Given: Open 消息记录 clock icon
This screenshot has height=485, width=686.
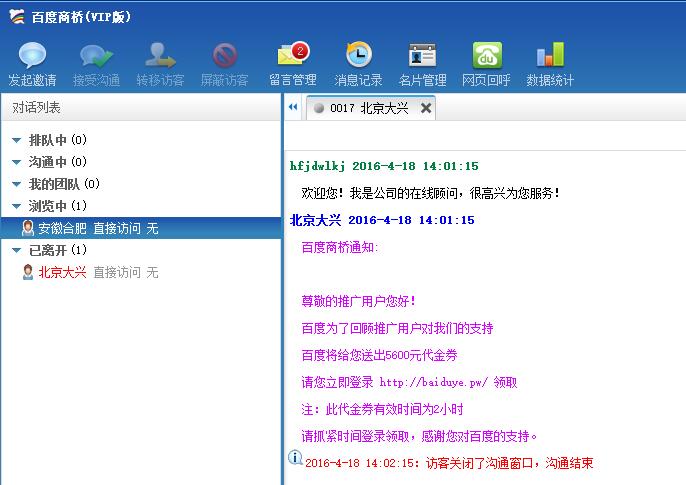Looking at the screenshot, I should click(358, 54).
